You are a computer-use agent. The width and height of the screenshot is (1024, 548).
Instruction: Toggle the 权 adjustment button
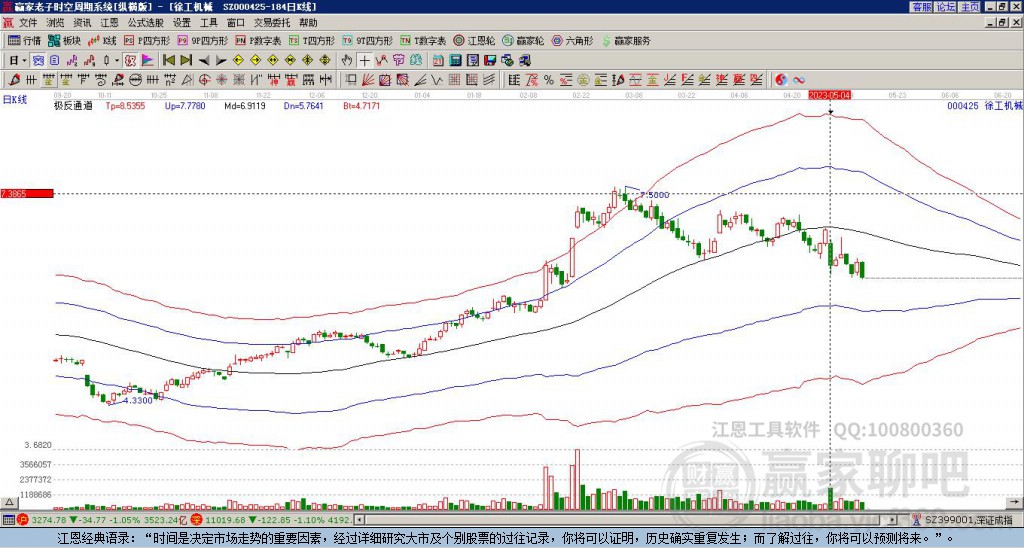tap(130, 61)
